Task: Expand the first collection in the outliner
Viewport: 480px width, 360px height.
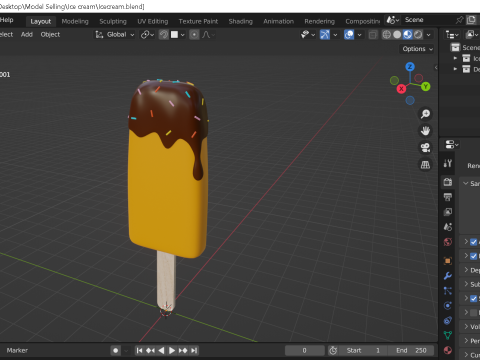Action: coord(455,58)
